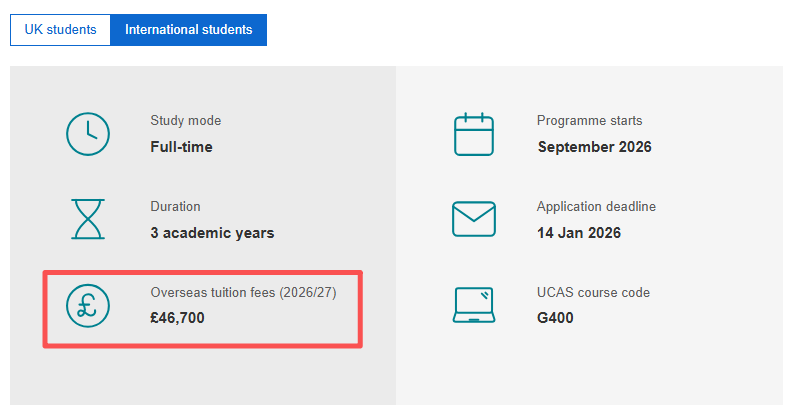The width and height of the screenshot is (795, 405).
Task: Select the International students tab
Action: [x=188, y=30]
